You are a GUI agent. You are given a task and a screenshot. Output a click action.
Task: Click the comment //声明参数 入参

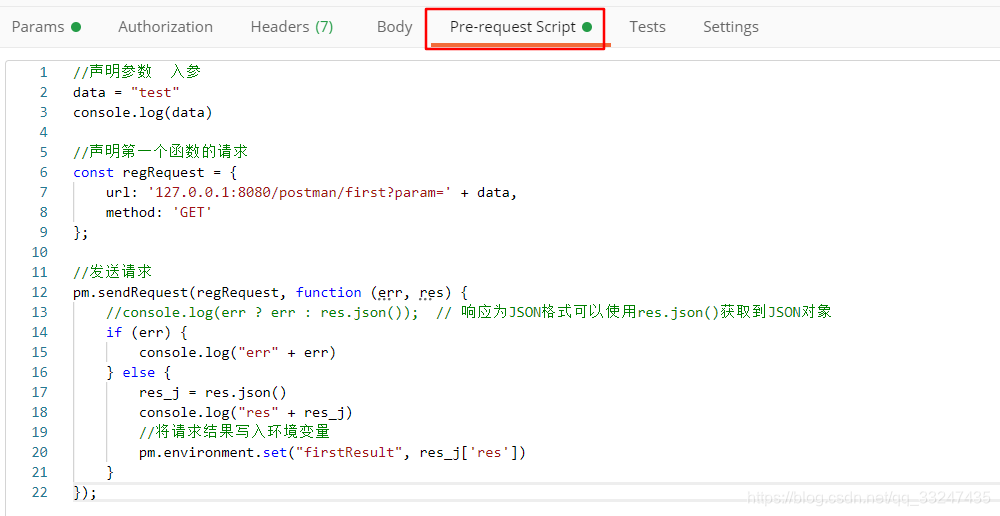[137, 72]
